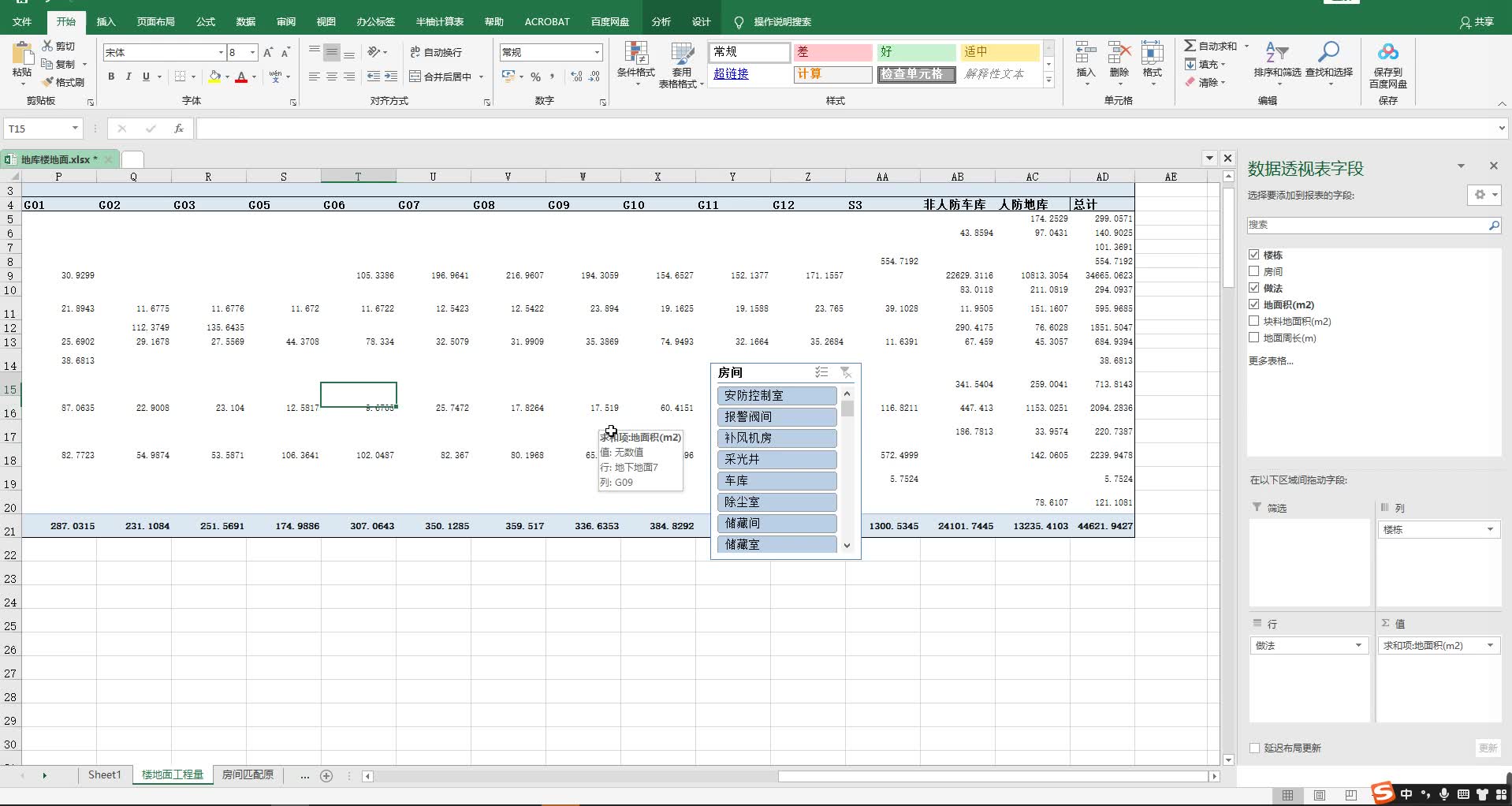
Task: Click the new sheet plus icon
Action: 326,776
